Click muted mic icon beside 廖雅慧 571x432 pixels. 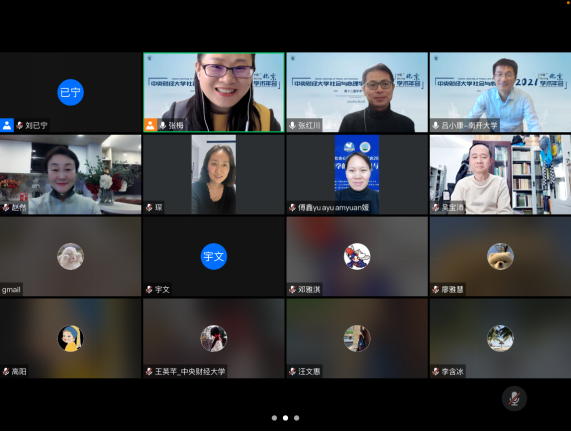(x=436, y=290)
